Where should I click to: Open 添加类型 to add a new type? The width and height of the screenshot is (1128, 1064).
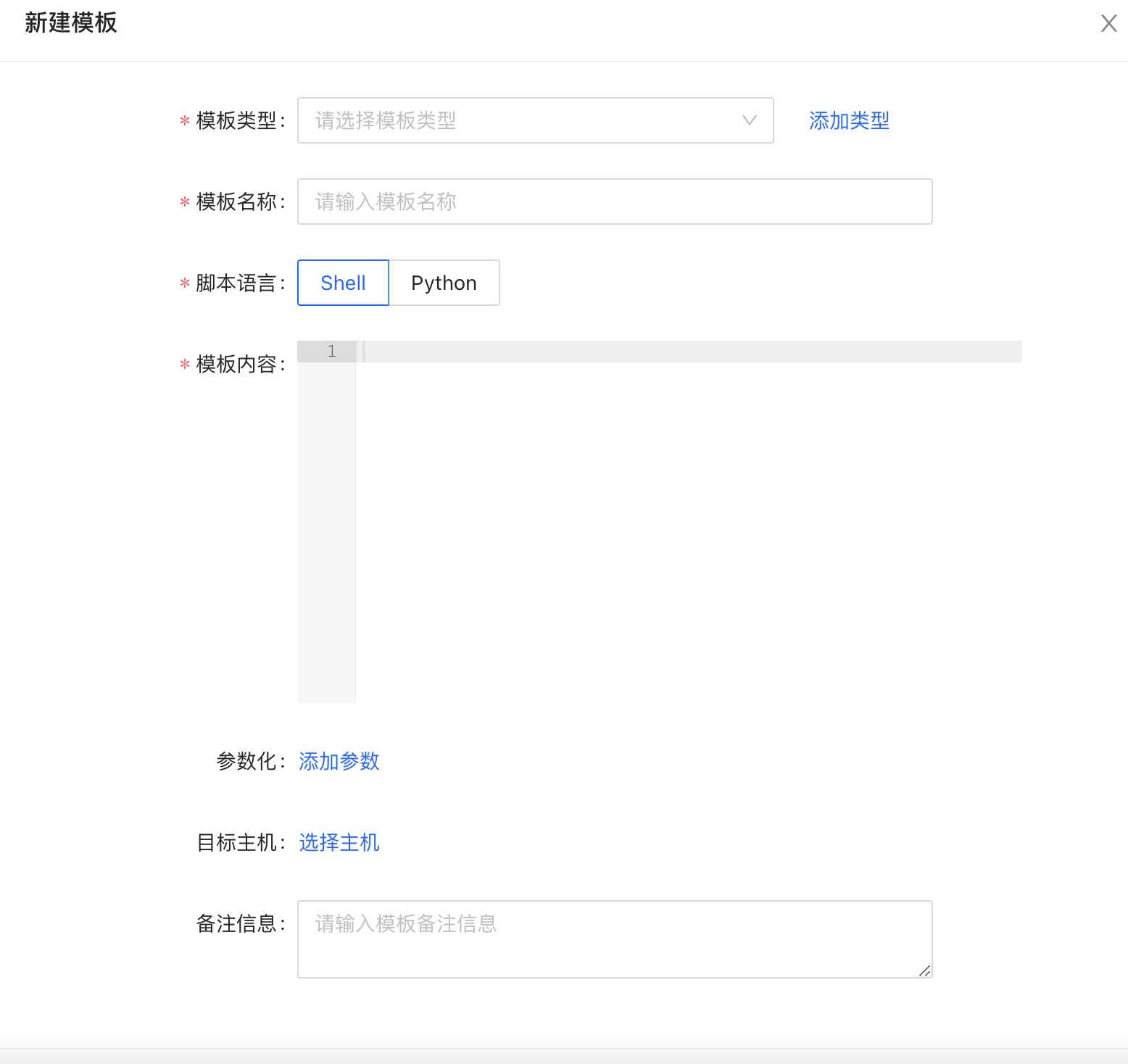click(849, 120)
